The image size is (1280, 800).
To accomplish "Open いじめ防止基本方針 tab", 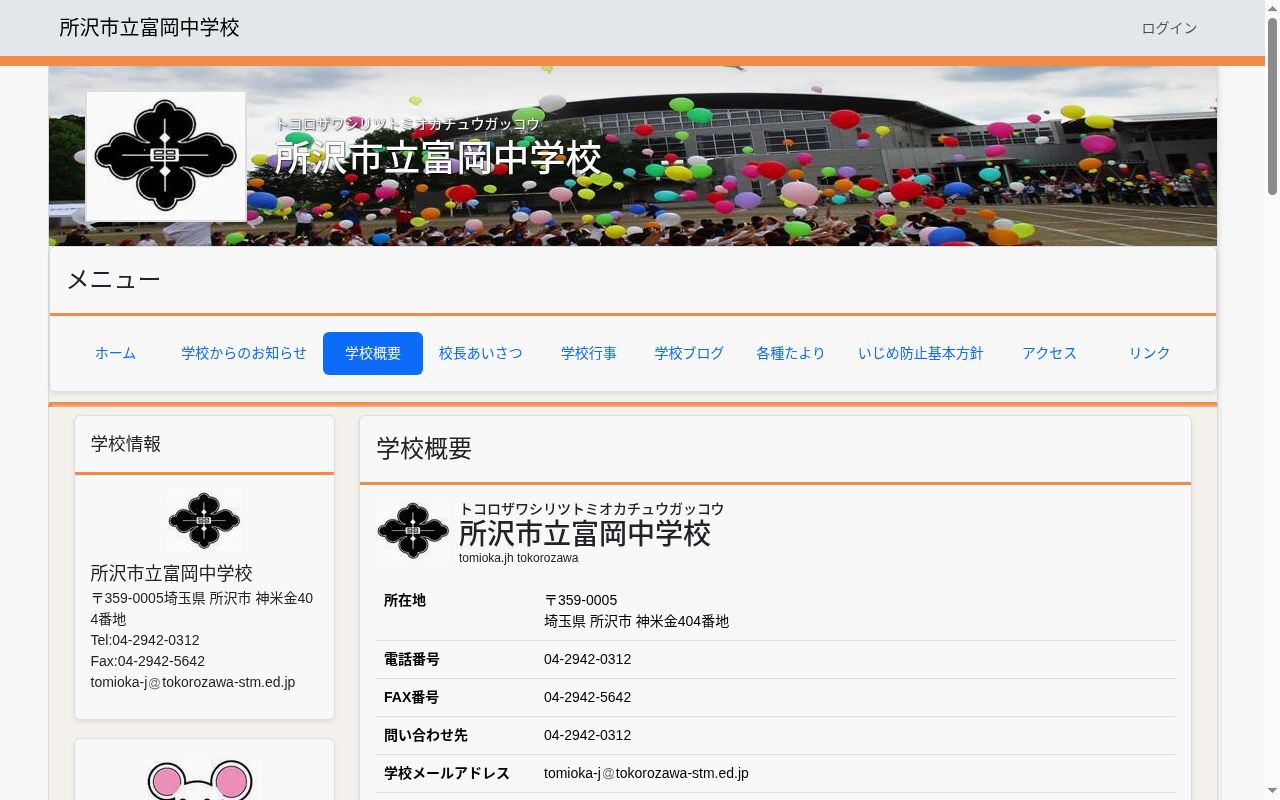I will coord(921,353).
